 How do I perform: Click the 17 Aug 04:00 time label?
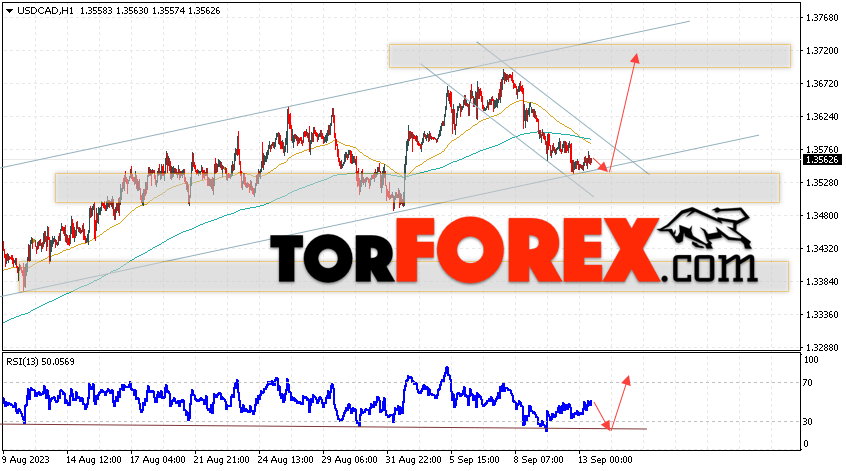pos(158,460)
